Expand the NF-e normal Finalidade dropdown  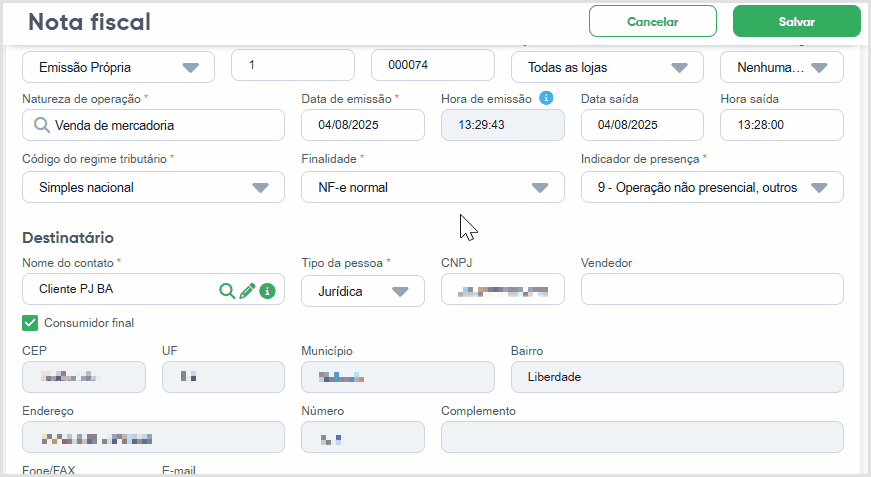point(433,187)
